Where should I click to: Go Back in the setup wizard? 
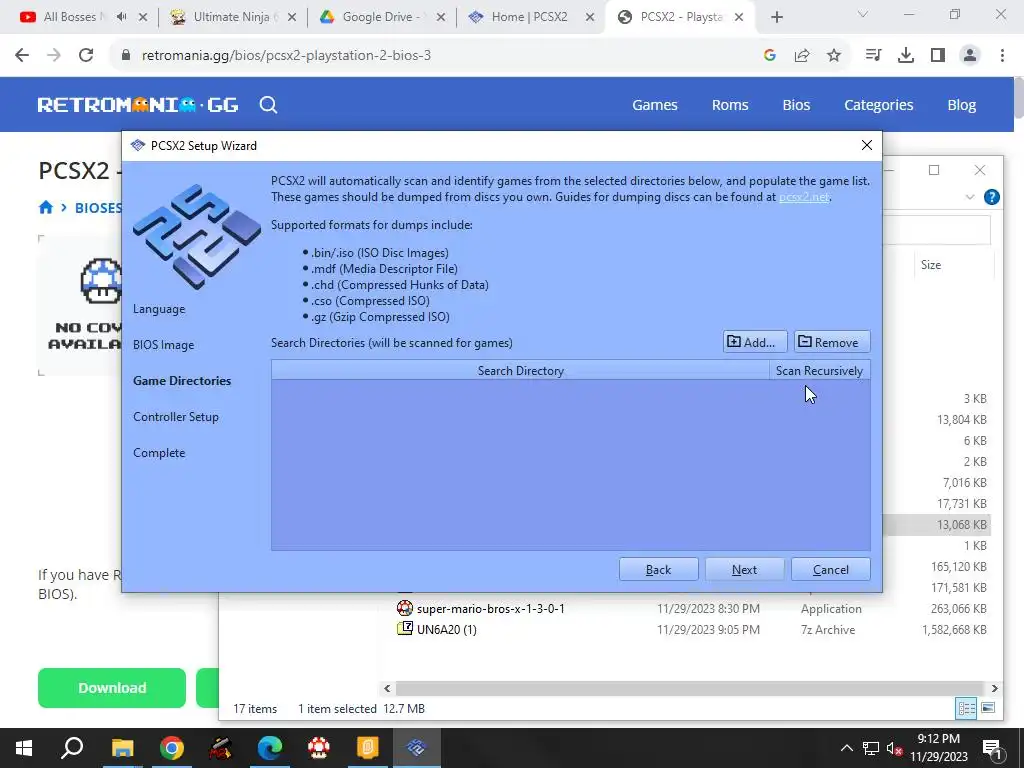(x=658, y=569)
